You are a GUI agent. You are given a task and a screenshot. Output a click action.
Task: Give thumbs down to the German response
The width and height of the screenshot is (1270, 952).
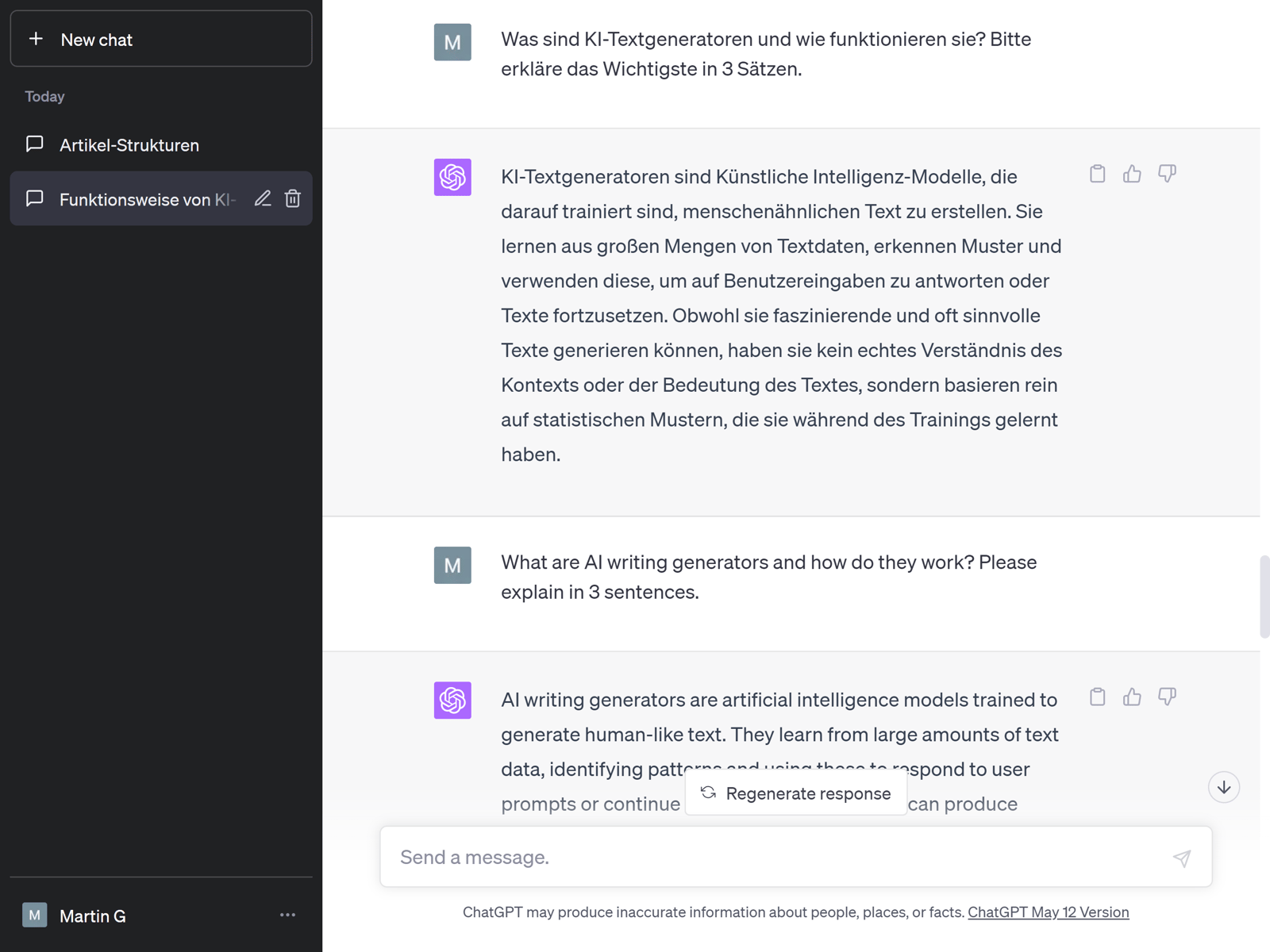[x=1168, y=174]
